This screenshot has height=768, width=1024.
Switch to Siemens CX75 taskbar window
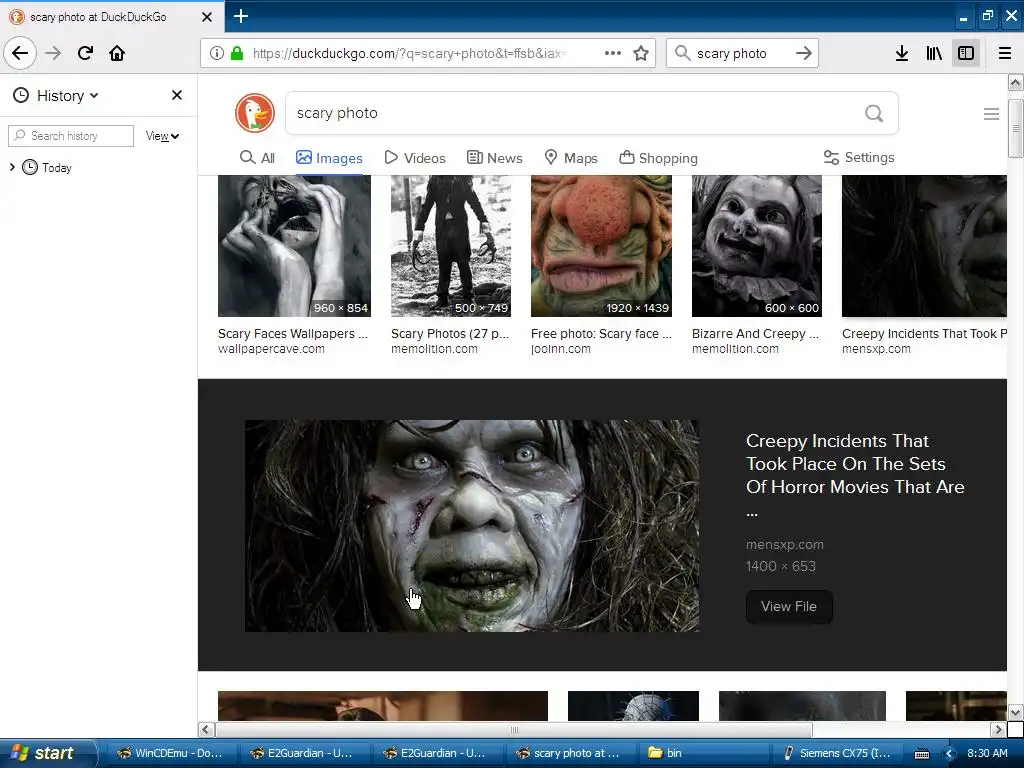pyautogui.click(x=839, y=753)
